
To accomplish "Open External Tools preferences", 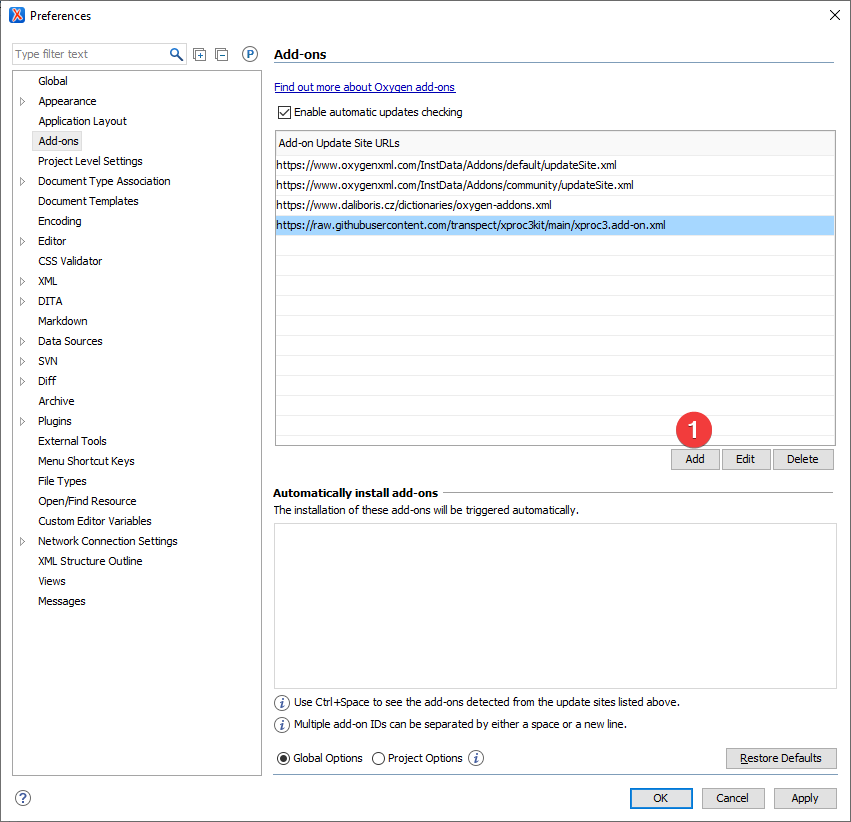I will 72,441.
